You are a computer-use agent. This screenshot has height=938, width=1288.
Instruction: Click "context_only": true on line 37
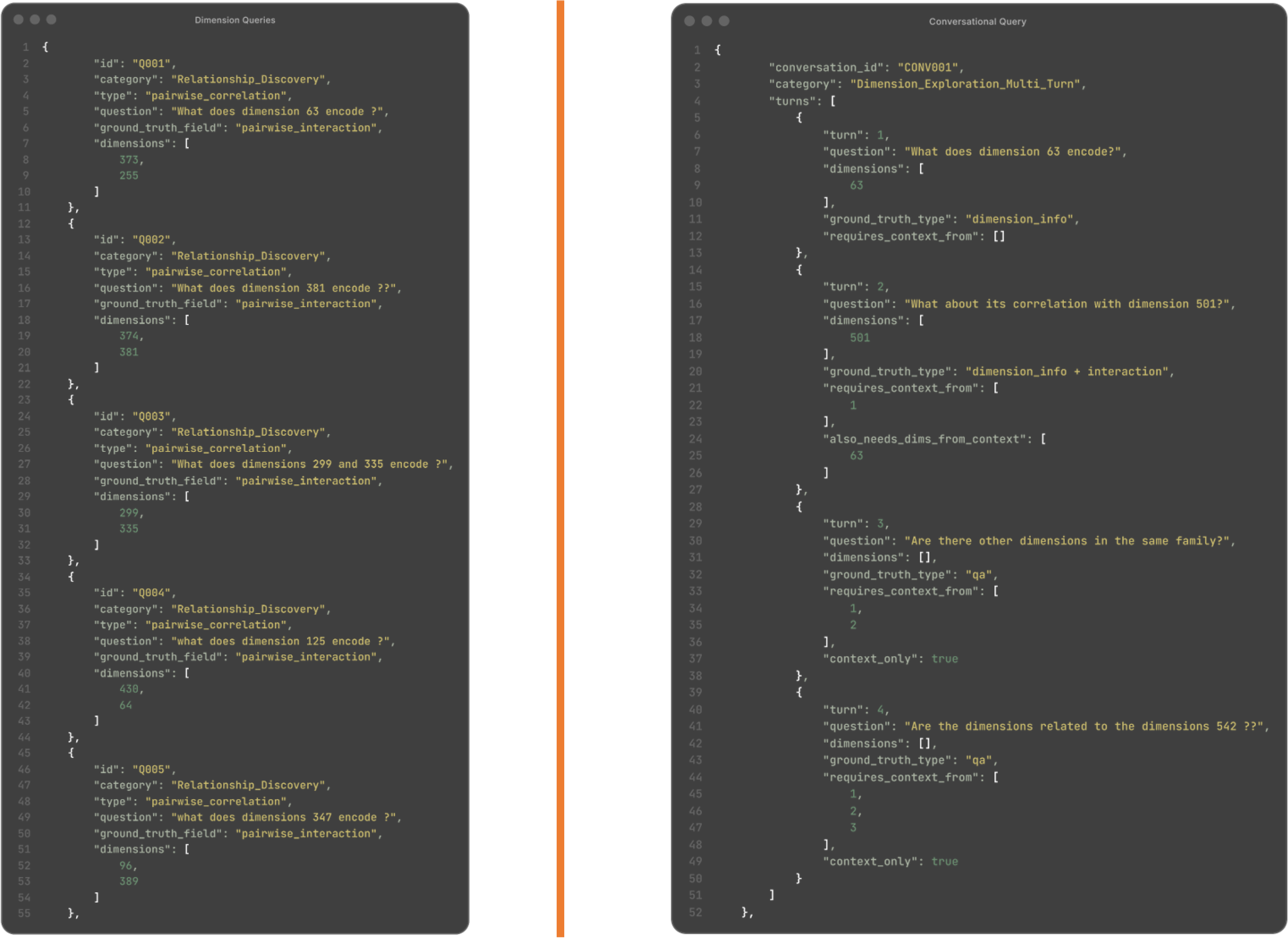coord(890,659)
